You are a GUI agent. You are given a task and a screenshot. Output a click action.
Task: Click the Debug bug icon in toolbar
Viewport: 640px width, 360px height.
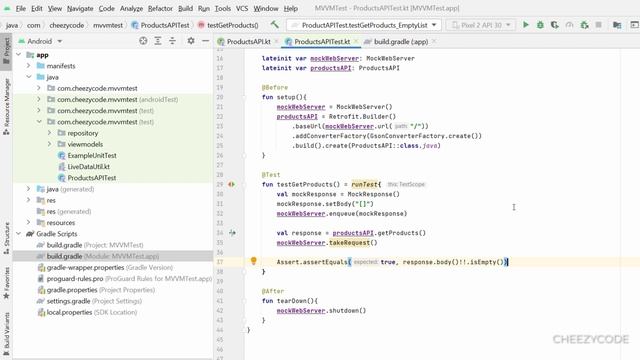pos(540,25)
